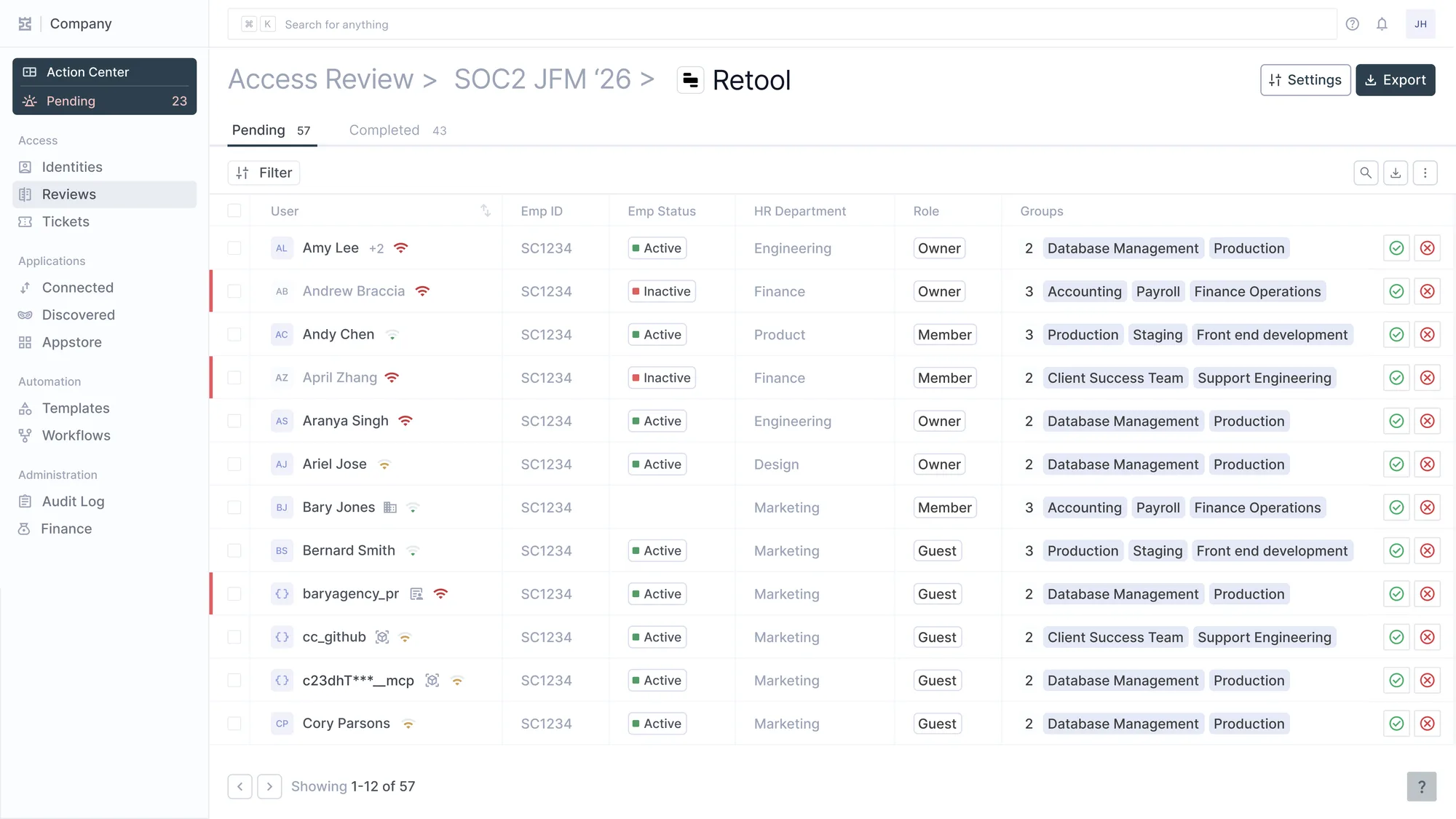This screenshot has height=819, width=1456.
Task: Reject access for Amy Lee
Action: (x=1428, y=248)
